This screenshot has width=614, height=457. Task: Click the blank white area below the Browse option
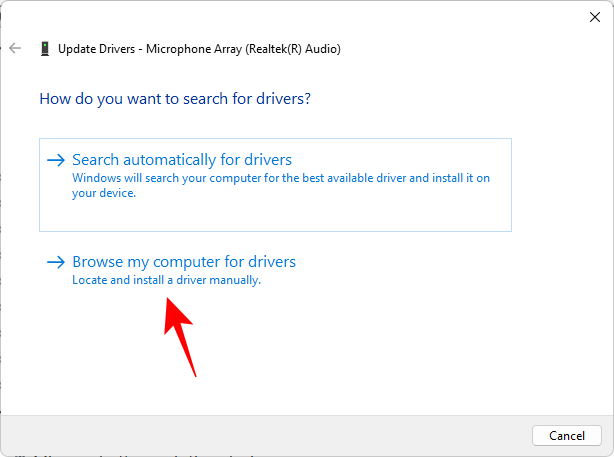400,350
